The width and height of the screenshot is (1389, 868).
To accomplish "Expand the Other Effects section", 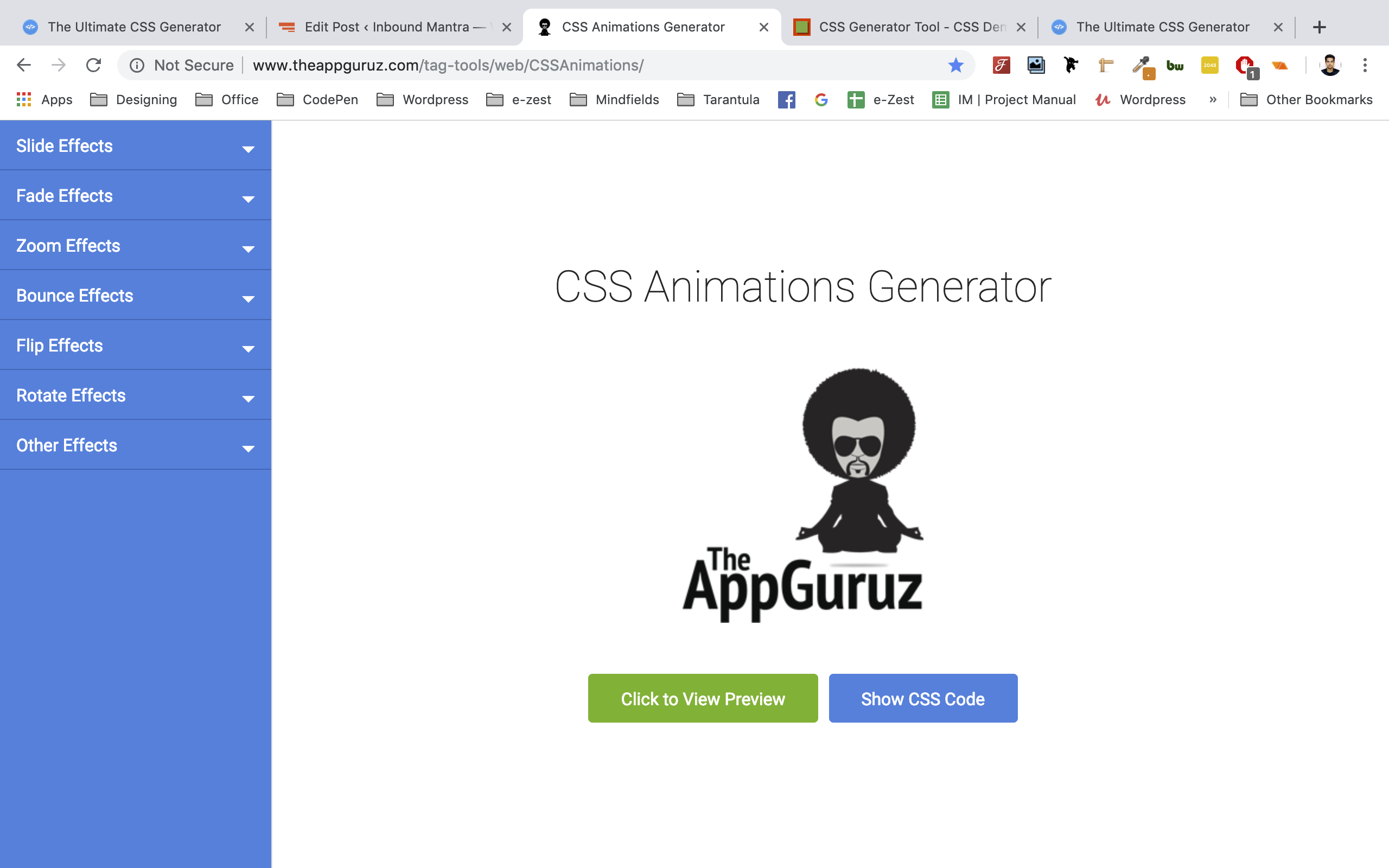I will coord(136,445).
